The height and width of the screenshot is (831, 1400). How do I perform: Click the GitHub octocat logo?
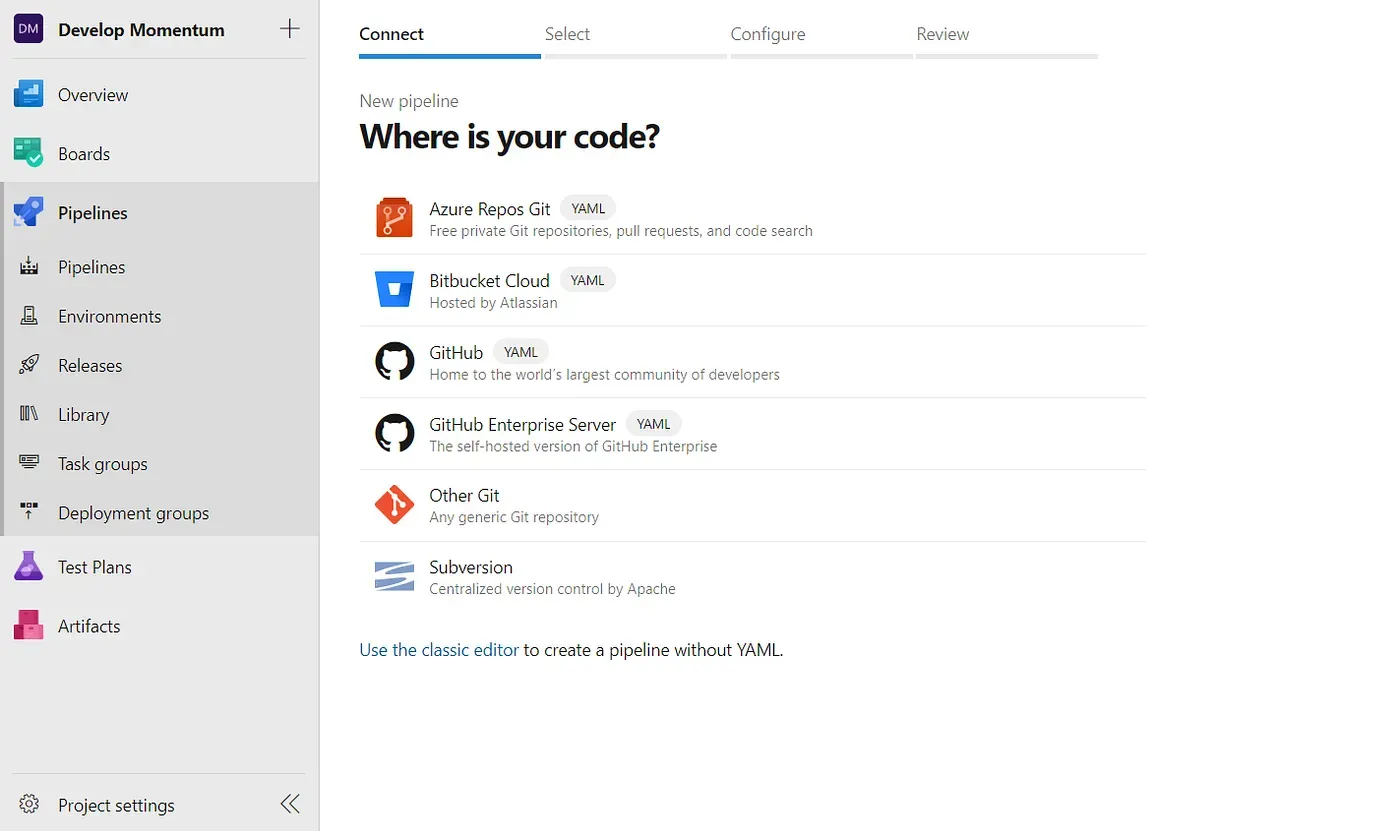(394, 362)
